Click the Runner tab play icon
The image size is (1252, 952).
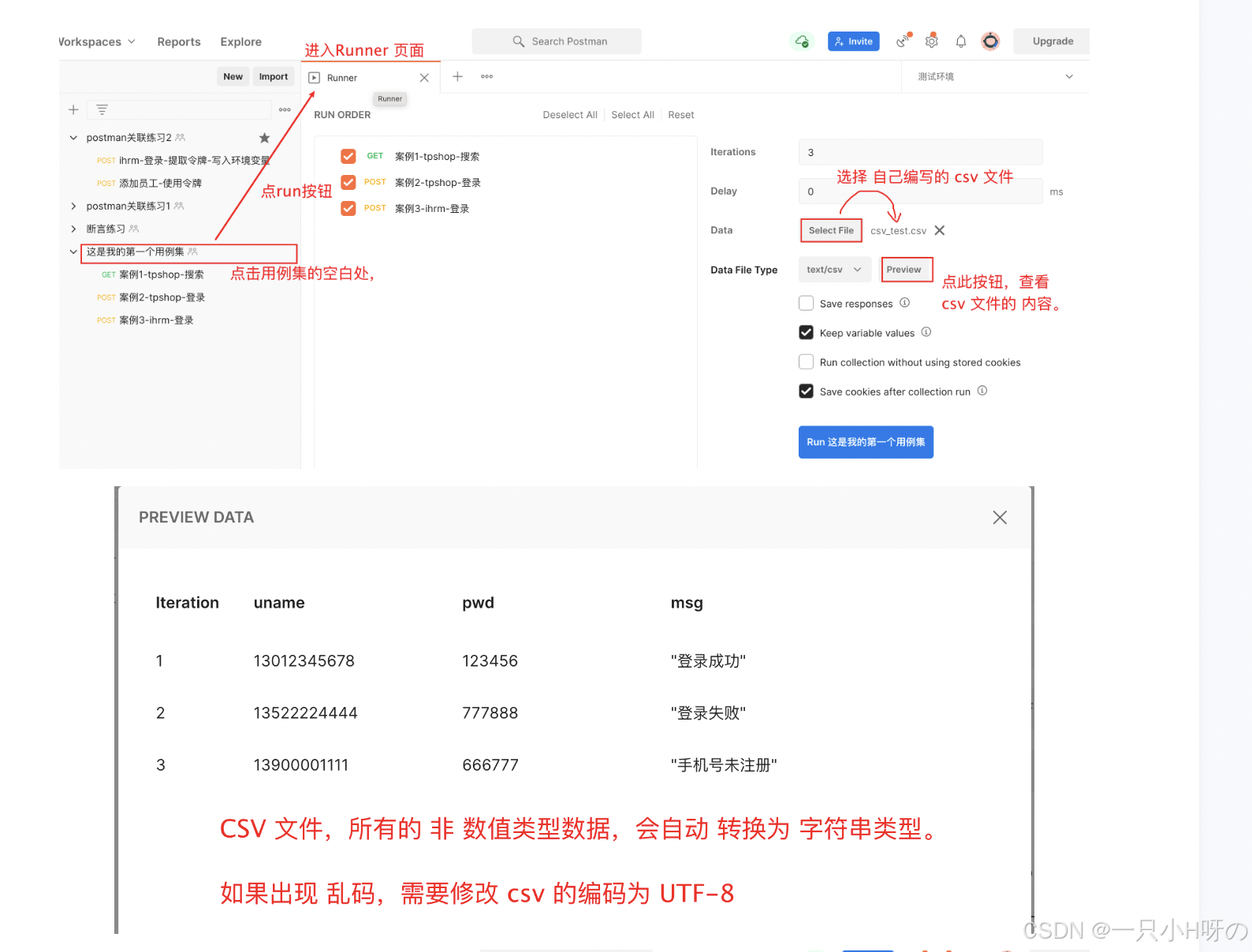click(x=315, y=77)
